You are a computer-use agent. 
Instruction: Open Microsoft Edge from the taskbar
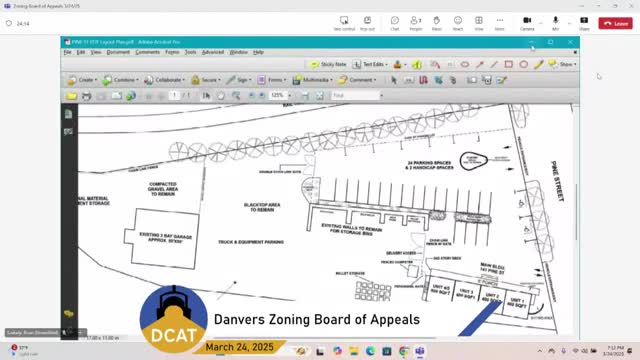[370, 351]
